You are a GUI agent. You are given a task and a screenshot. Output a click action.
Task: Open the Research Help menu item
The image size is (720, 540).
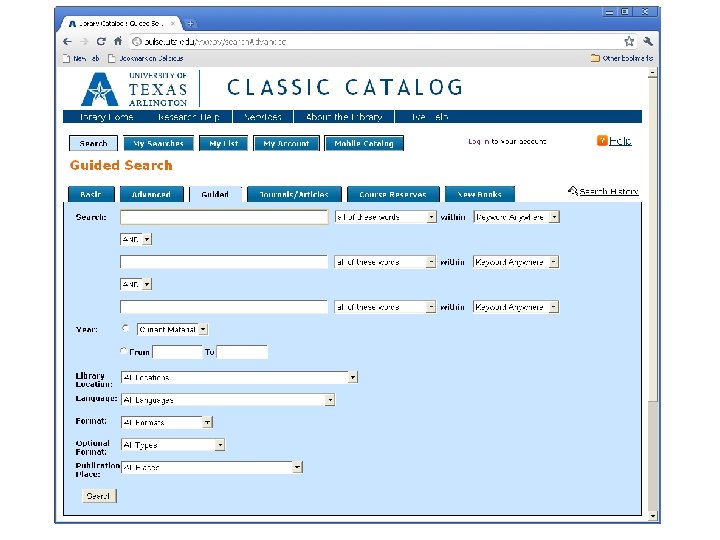click(x=188, y=117)
